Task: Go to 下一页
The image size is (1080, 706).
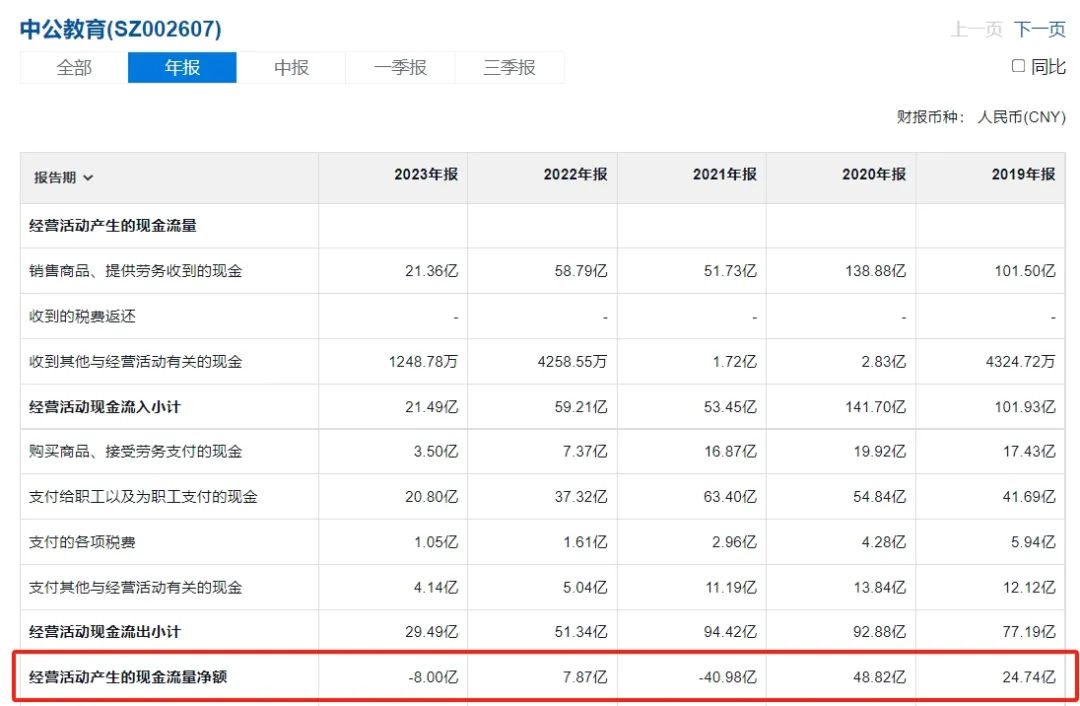Action: coord(1039,30)
